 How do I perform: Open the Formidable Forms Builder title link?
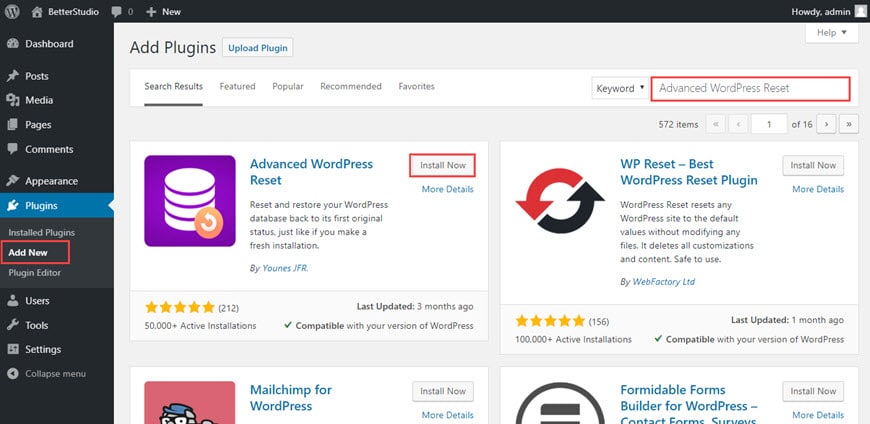click(x=689, y=403)
